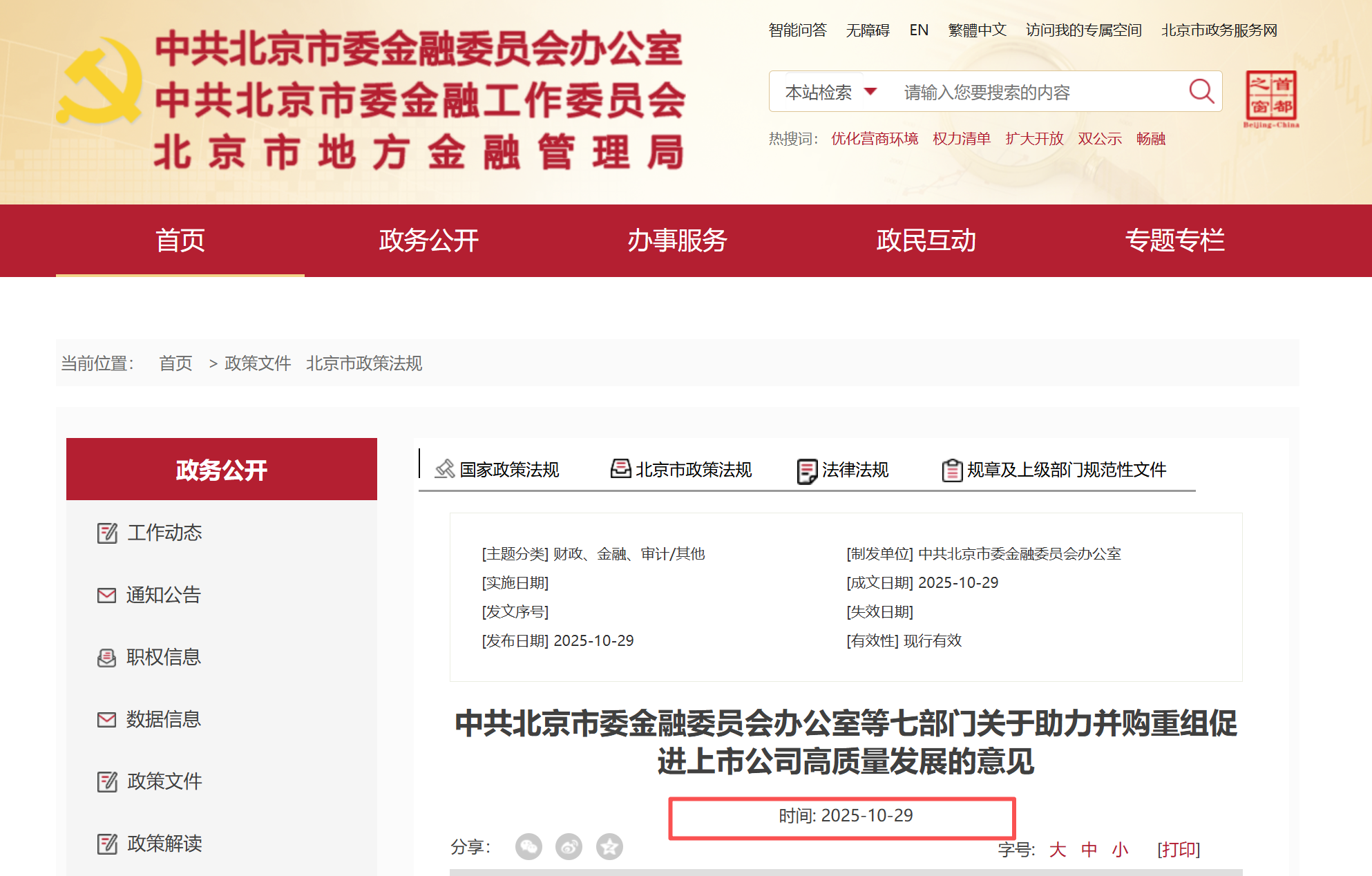Select font size 大
The height and width of the screenshot is (876, 1372).
click(x=1057, y=850)
